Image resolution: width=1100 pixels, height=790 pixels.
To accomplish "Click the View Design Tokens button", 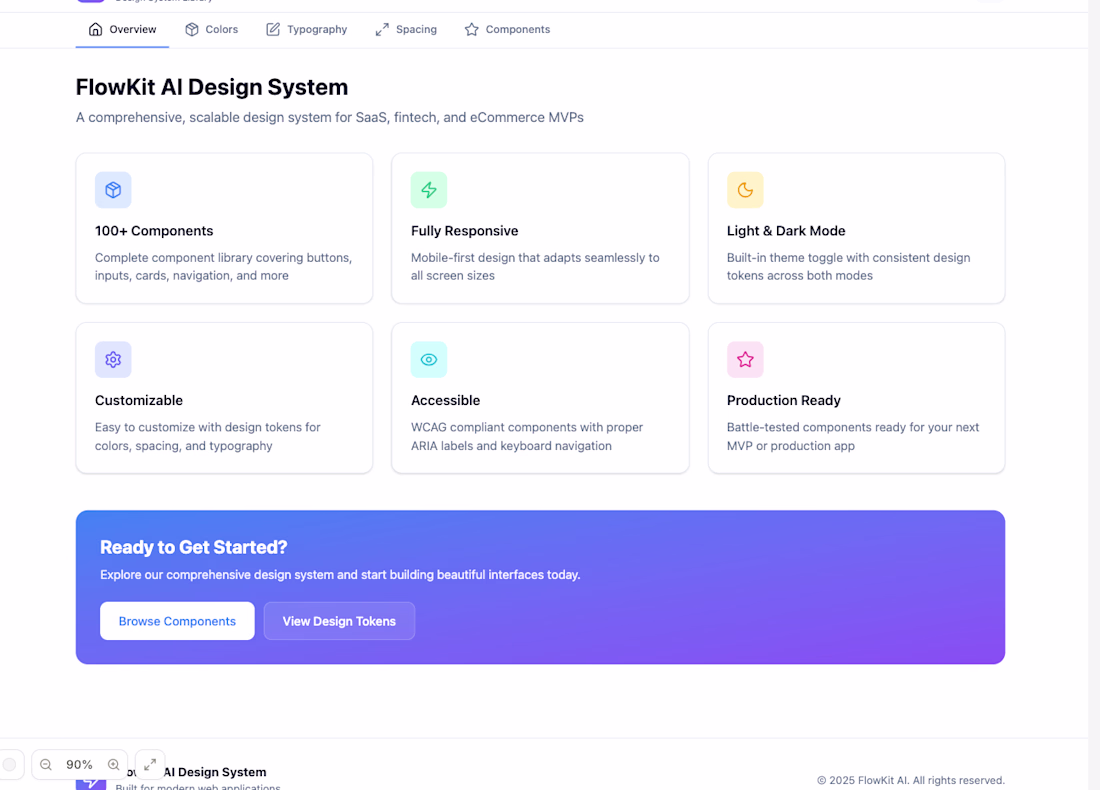I will (x=339, y=621).
